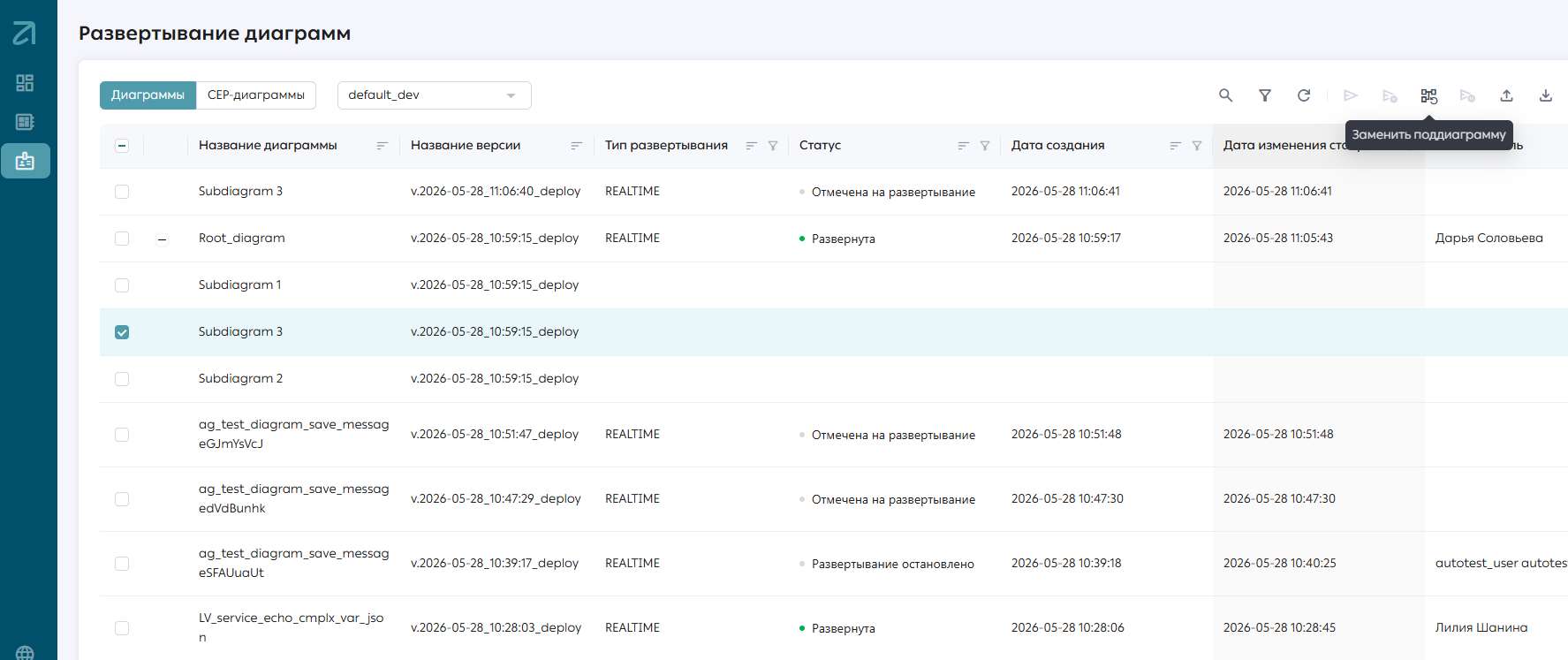Click version v.2026-05-28_11:06:40_deploy
The image size is (1568, 660).
point(496,192)
